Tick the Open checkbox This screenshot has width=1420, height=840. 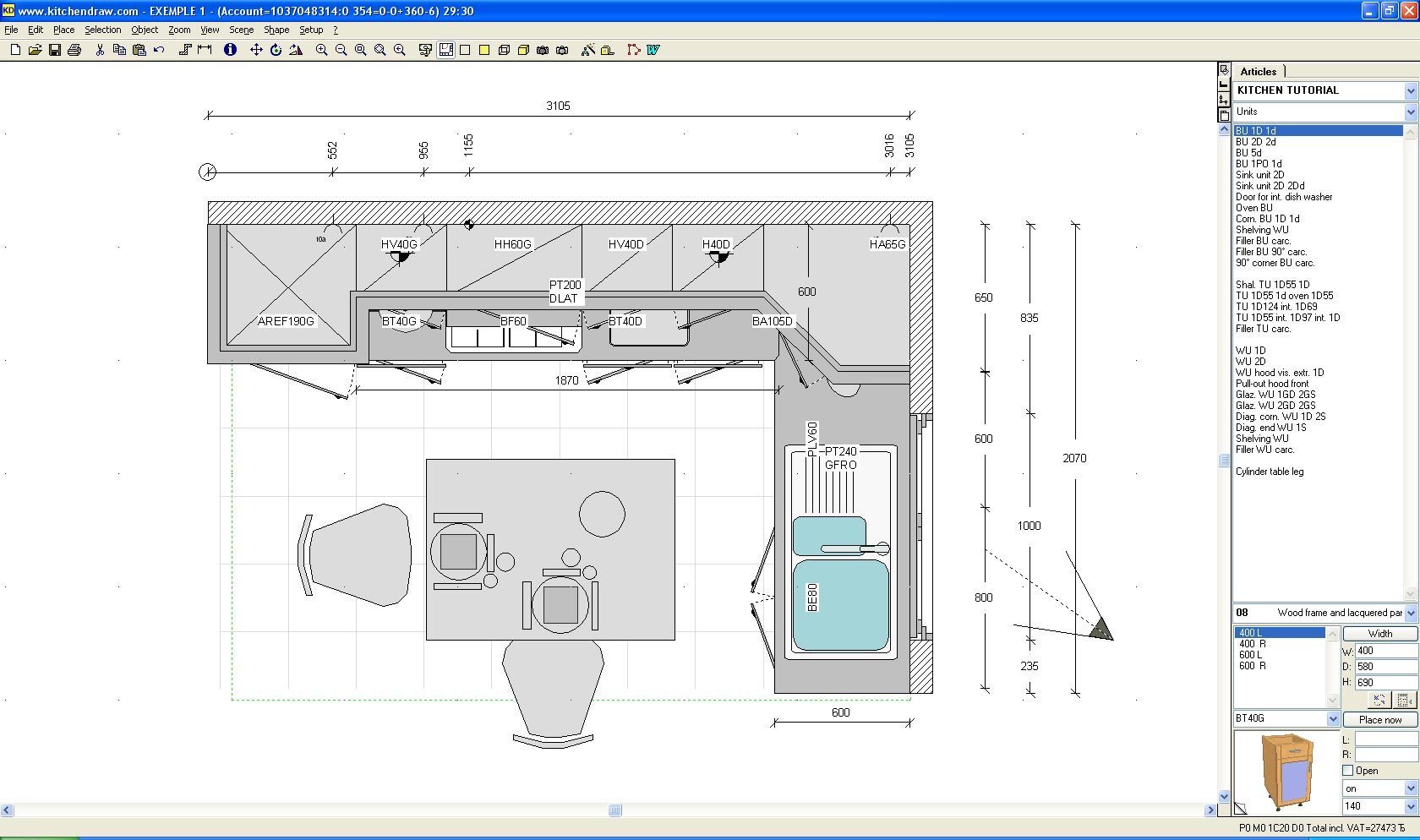(1348, 770)
